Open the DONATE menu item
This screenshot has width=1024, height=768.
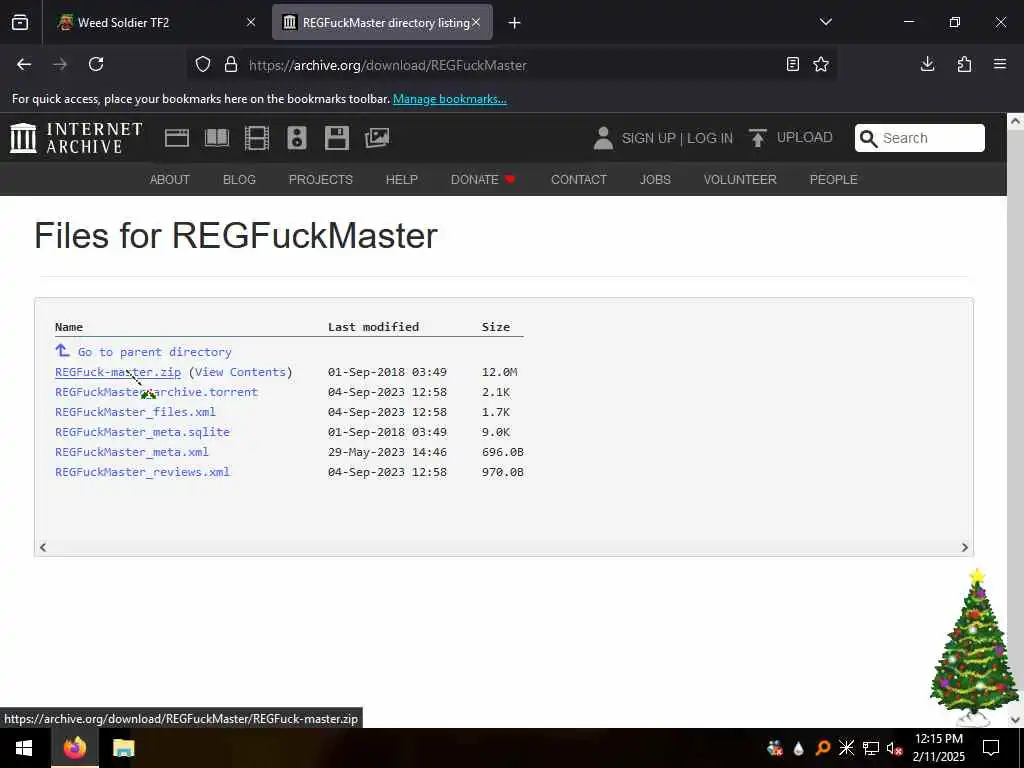[x=483, y=180]
